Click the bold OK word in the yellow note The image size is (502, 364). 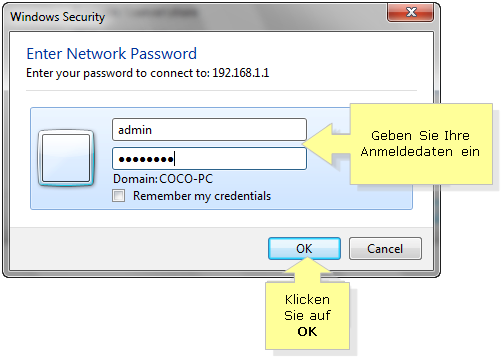(307, 332)
